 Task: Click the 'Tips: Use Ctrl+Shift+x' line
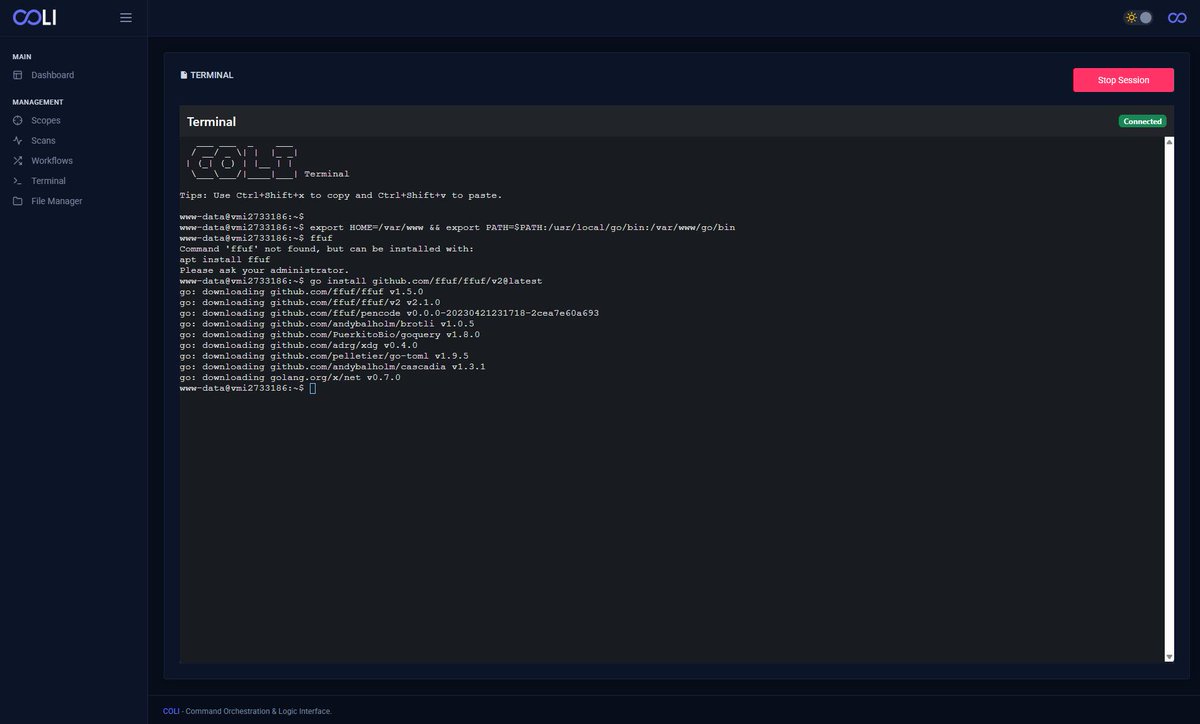pyautogui.click(x=341, y=195)
